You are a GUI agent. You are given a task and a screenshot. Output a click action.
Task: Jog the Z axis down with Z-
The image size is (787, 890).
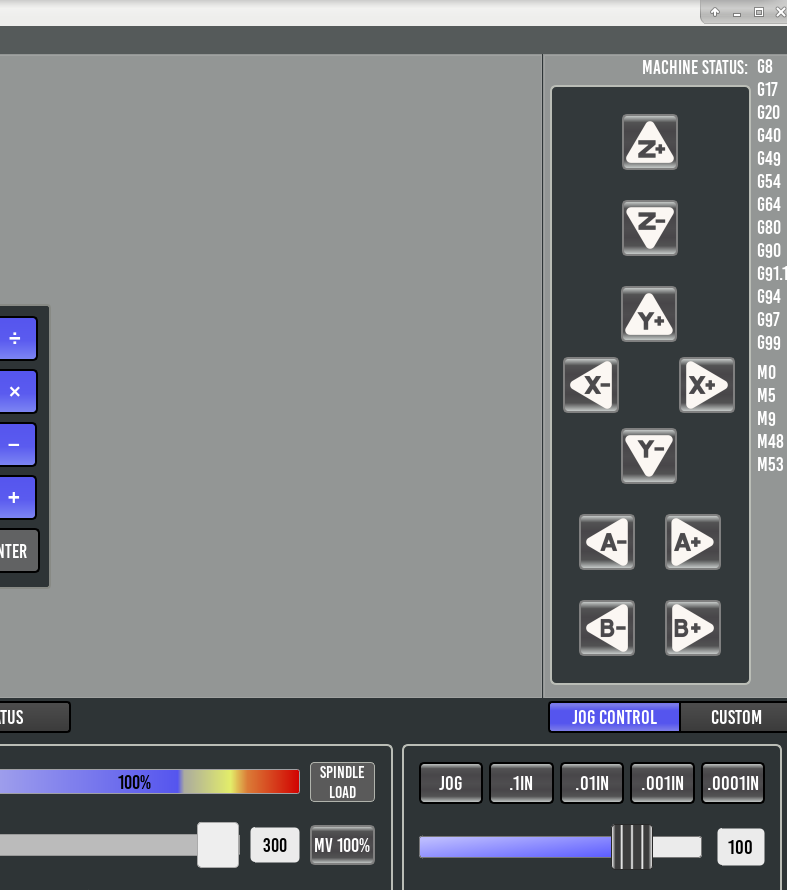tap(650, 228)
